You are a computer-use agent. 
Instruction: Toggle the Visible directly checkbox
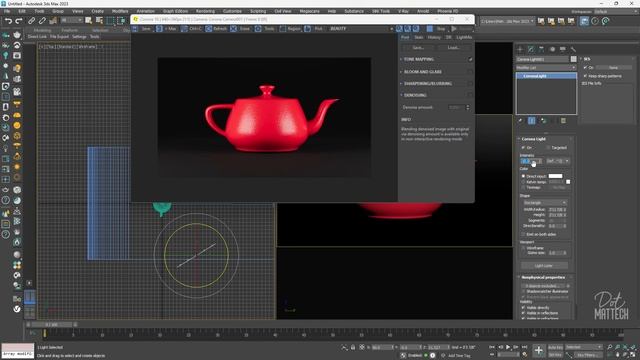click(x=524, y=308)
